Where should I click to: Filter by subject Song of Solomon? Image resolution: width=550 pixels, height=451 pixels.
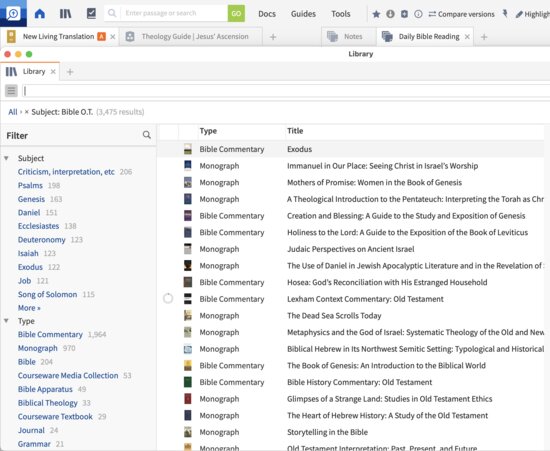(x=47, y=294)
